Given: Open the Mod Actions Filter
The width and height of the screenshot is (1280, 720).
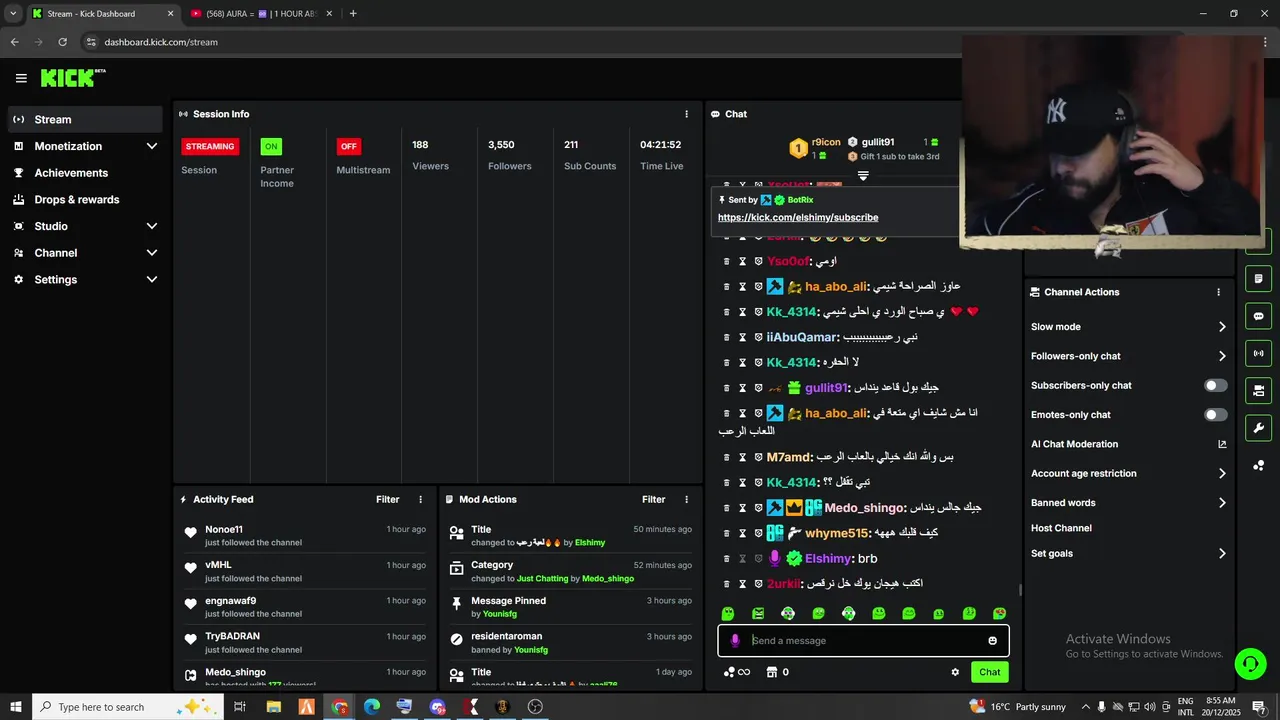Looking at the screenshot, I should (653, 499).
